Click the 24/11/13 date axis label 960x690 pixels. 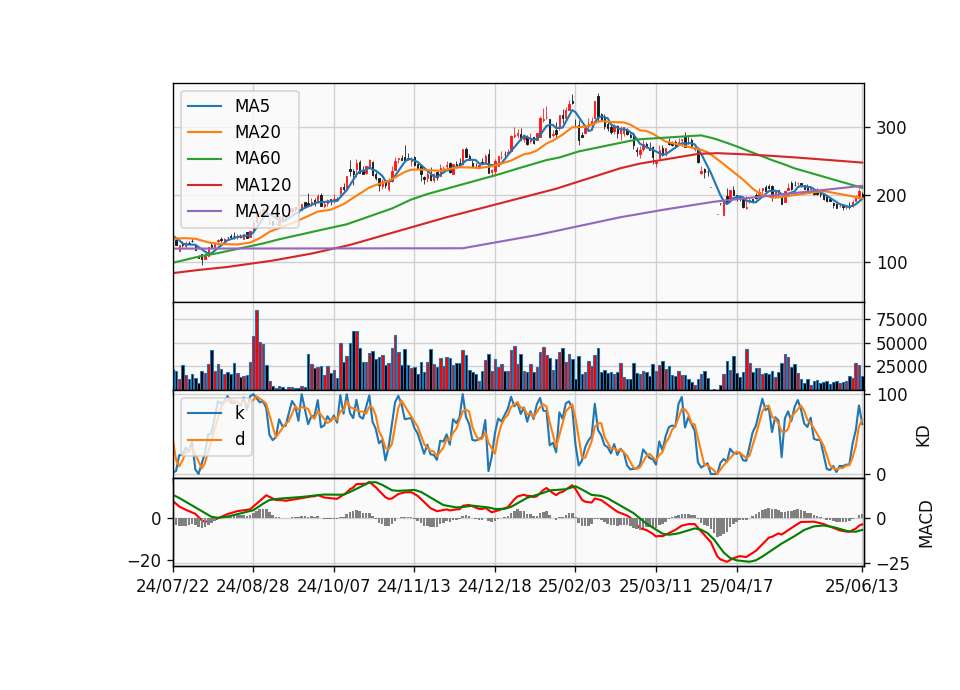(x=414, y=586)
